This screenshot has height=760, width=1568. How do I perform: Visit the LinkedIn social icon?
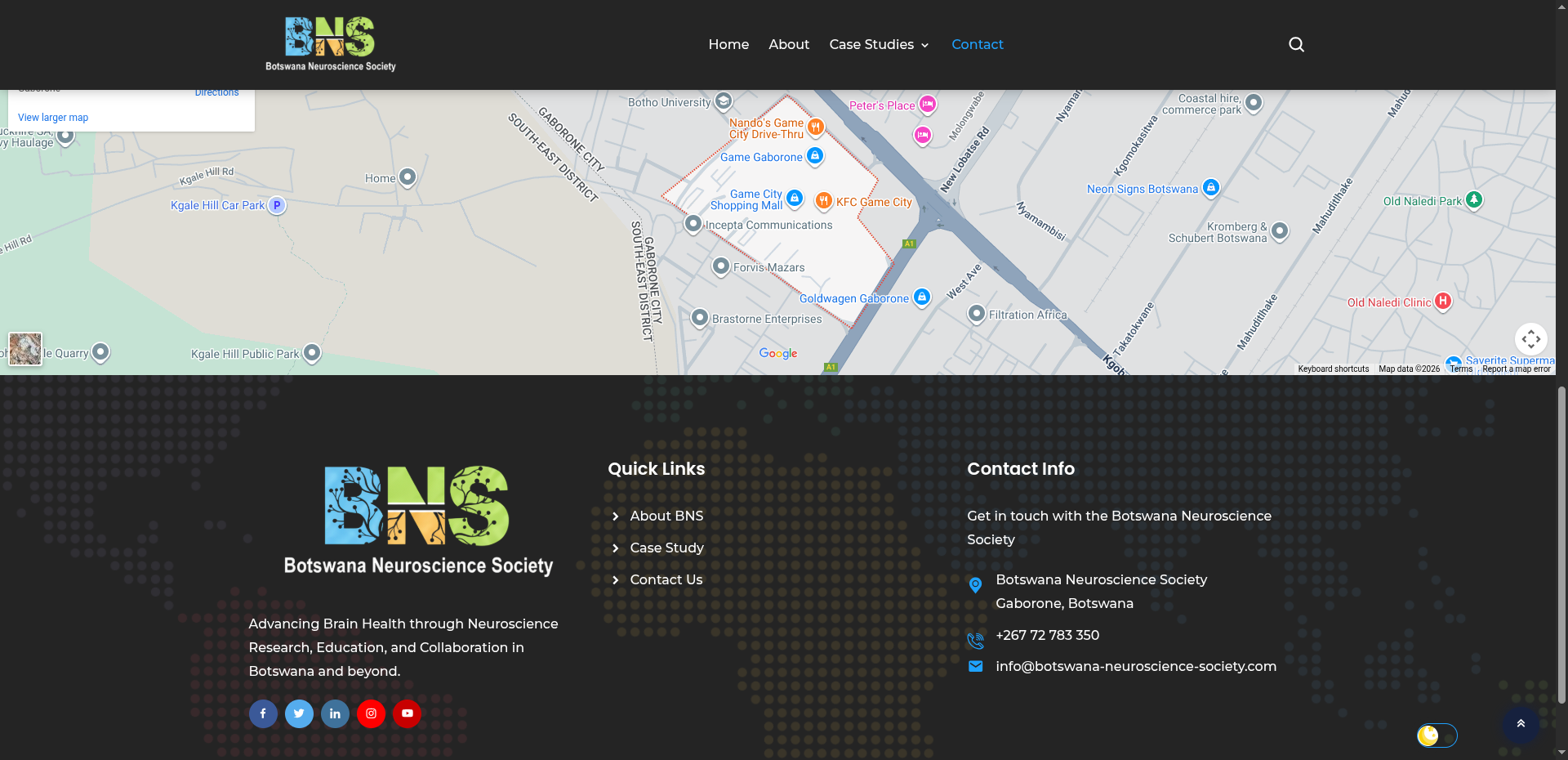click(335, 713)
